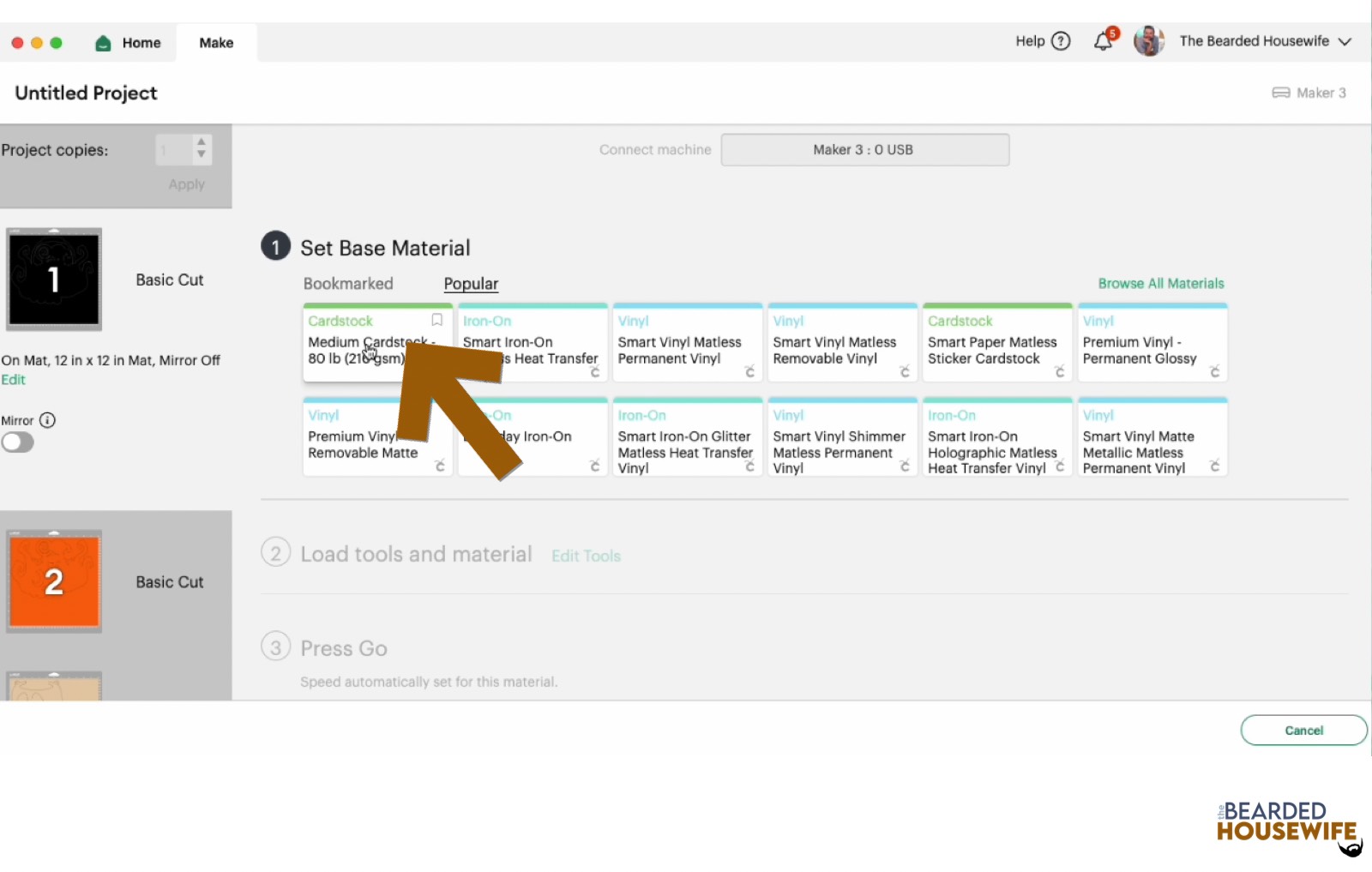Click the notifications bell icon

tap(1104, 40)
